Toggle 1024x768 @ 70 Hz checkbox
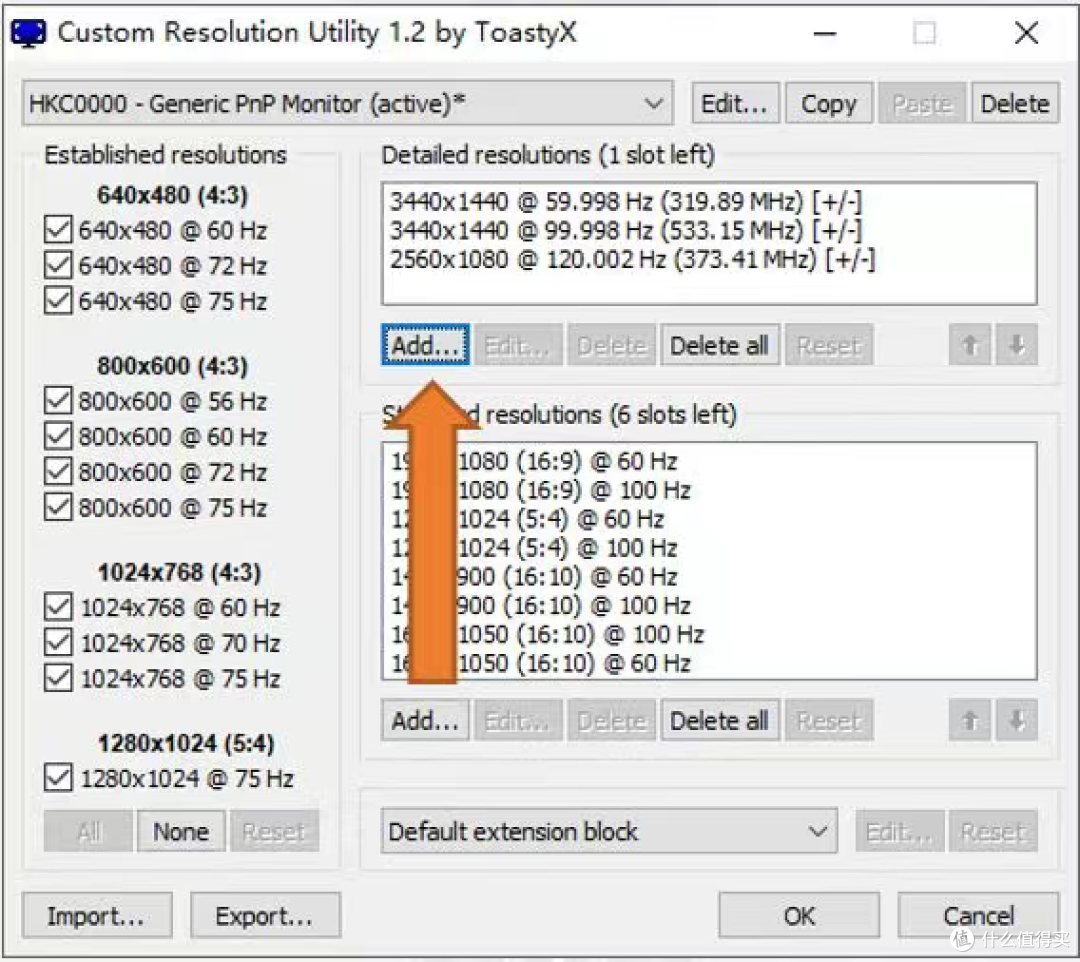 click(x=57, y=642)
